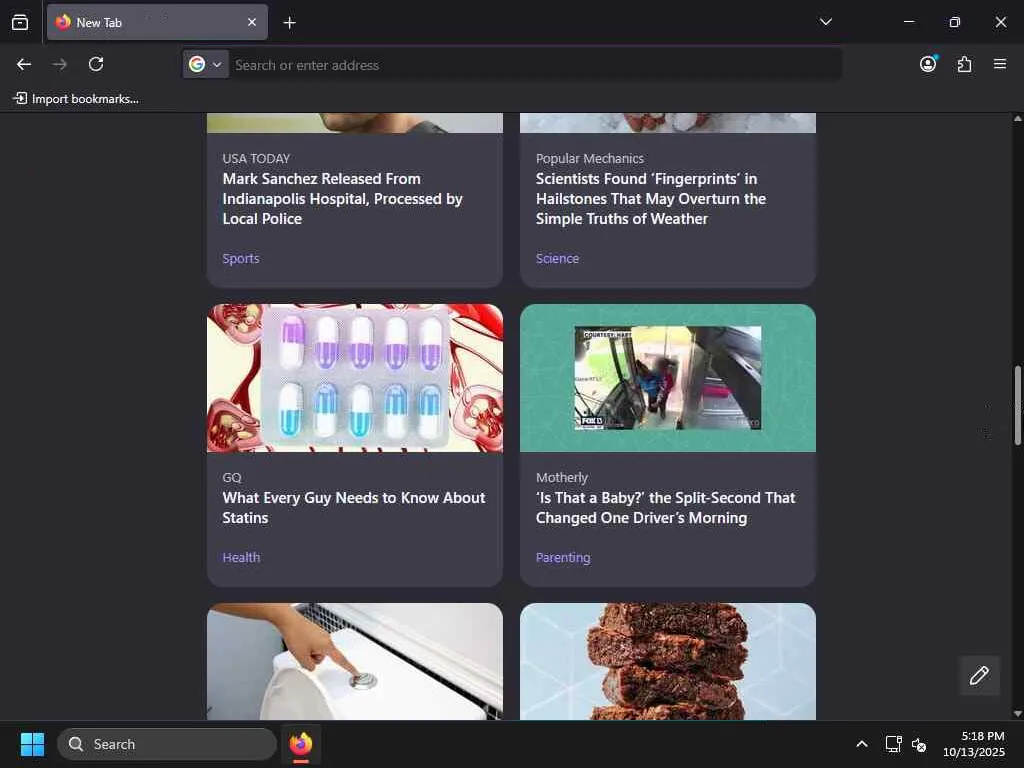The height and width of the screenshot is (768, 1024).
Task: Open the muted volume tray icon
Action: coord(919,744)
